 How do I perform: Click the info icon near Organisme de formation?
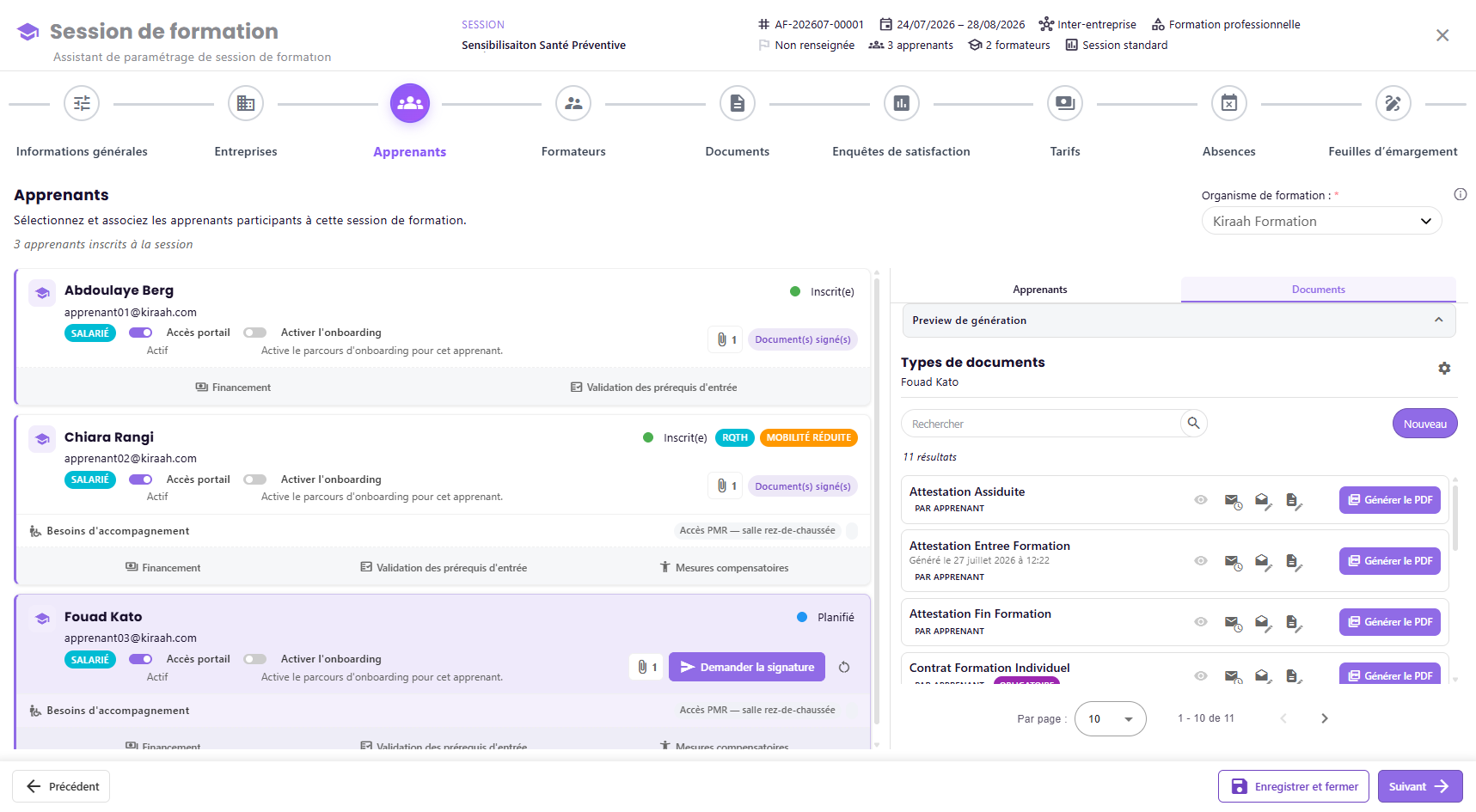point(1460,194)
